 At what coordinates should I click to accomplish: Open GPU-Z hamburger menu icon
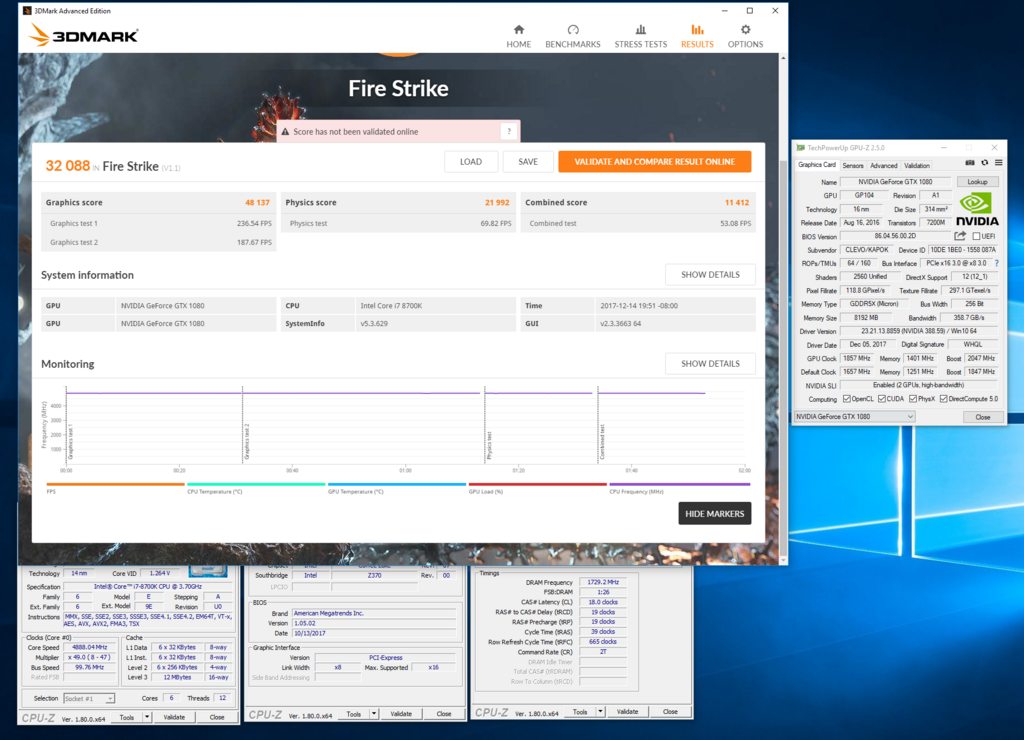click(x=999, y=163)
